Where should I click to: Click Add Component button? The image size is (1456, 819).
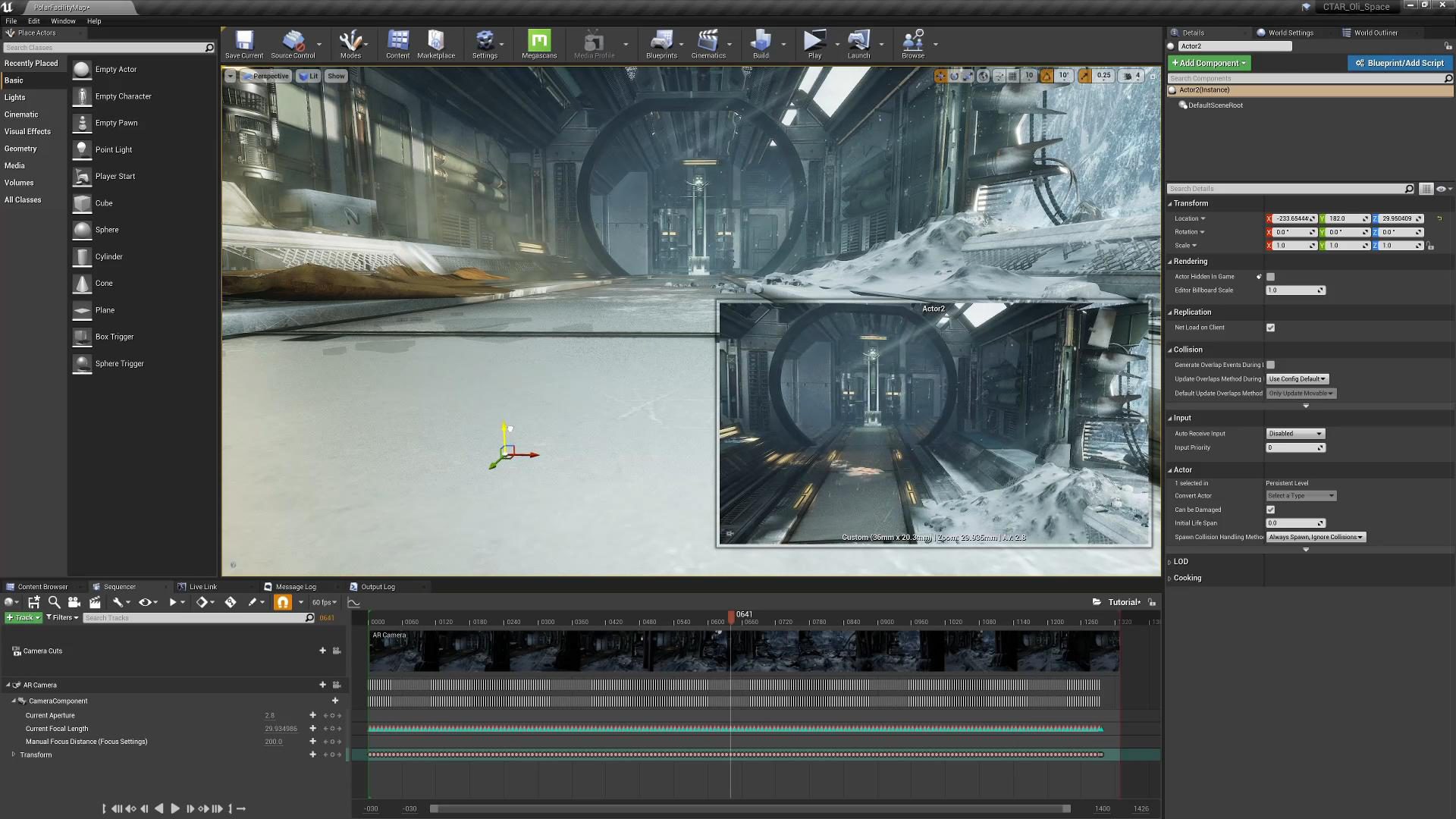1207,62
